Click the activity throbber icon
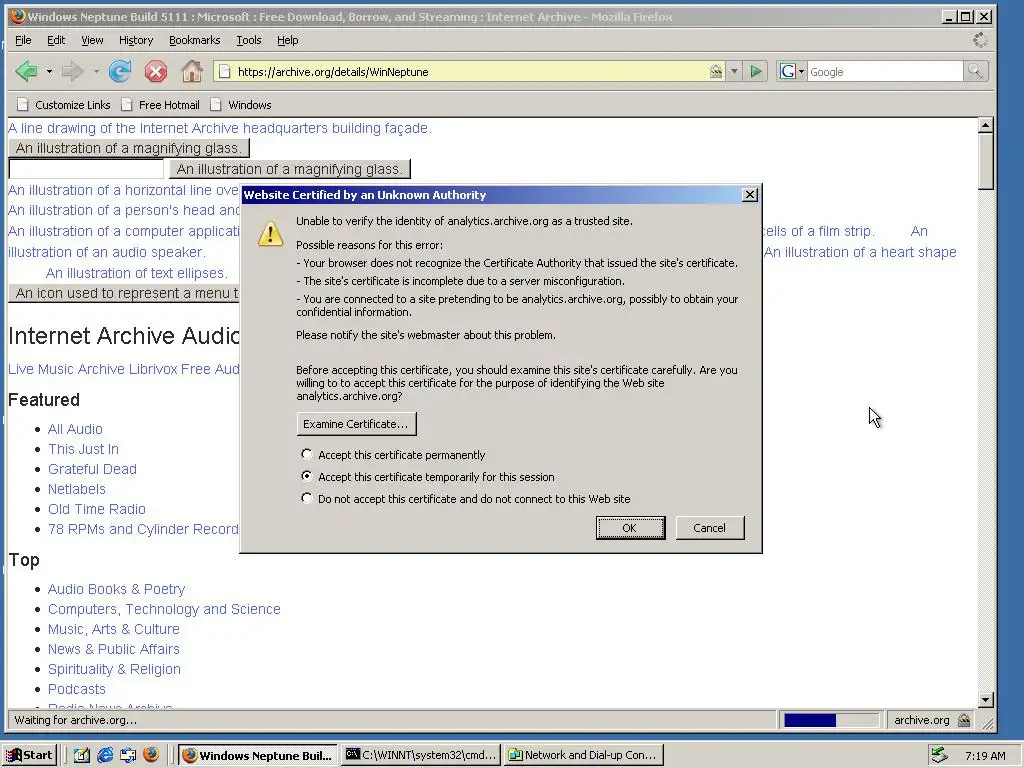The image size is (1024, 768). pos(980,40)
